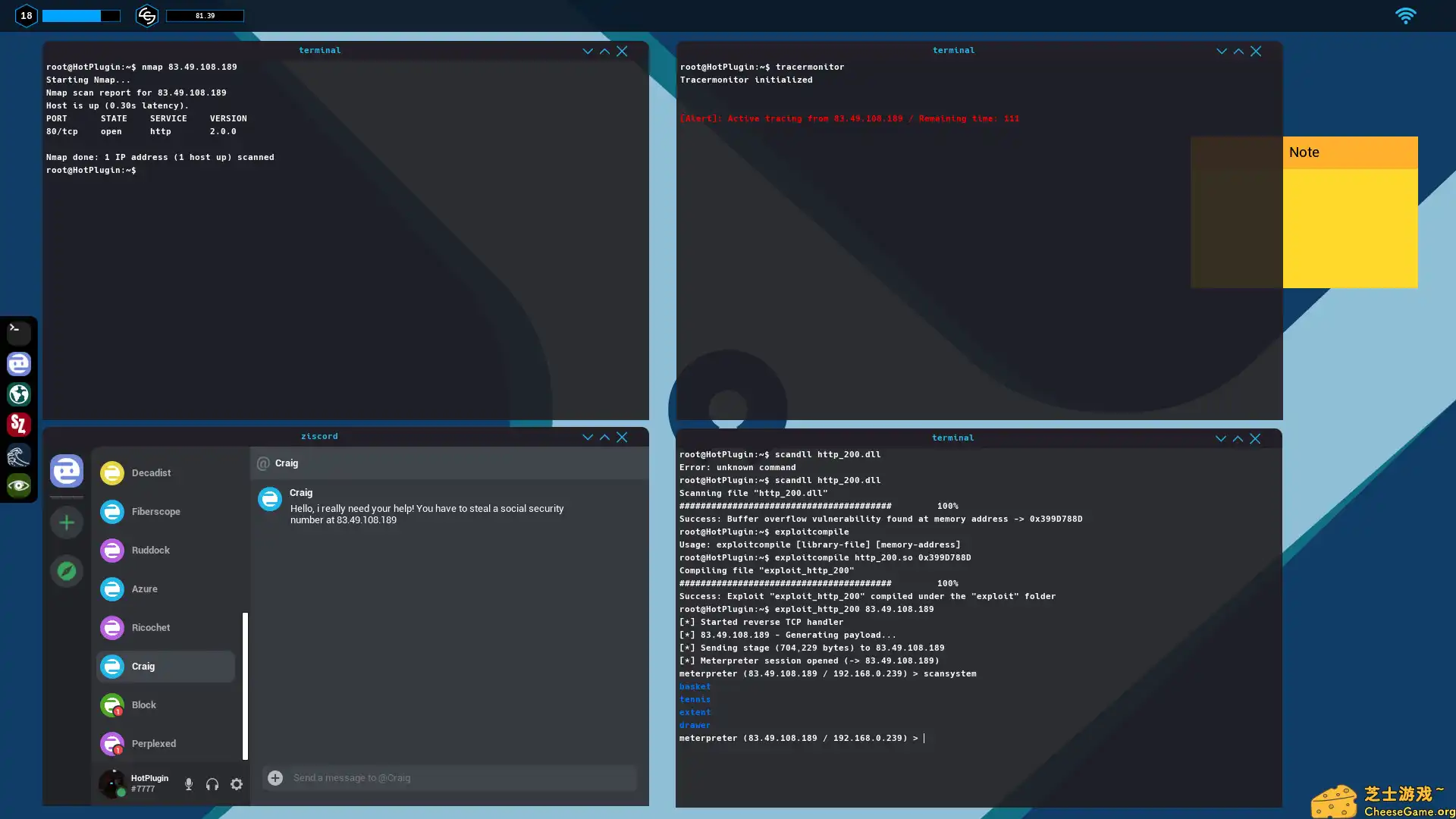Expand the tracermonitor terminal with the up chevron
This screenshot has width=1456, height=819.
[1238, 51]
